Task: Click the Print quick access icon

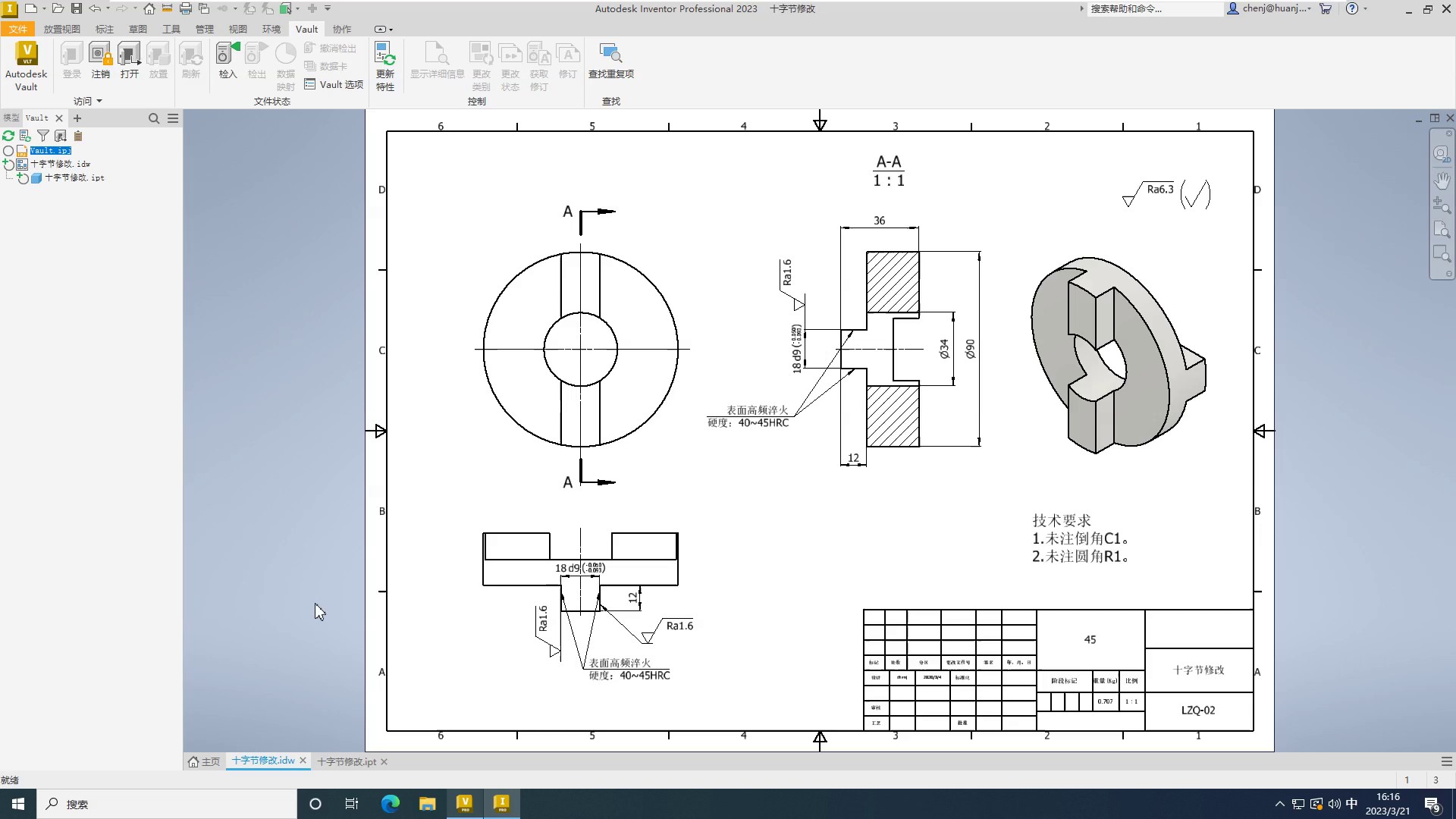Action: pyautogui.click(x=185, y=8)
